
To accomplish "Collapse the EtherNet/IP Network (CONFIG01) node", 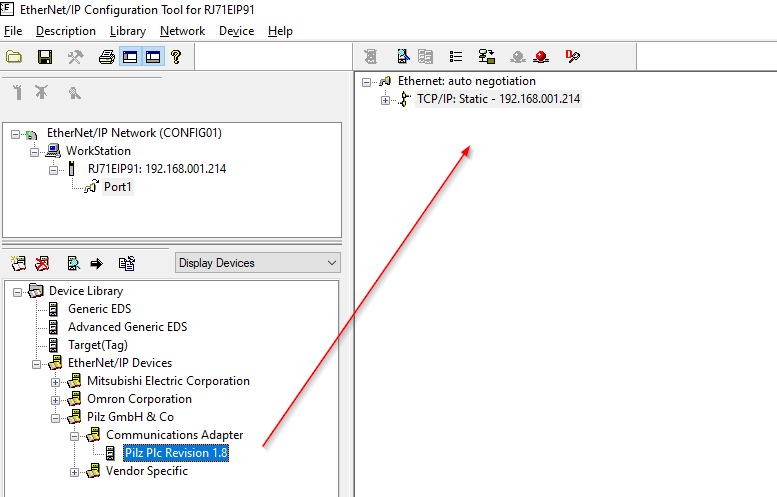I will pyautogui.click(x=16, y=134).
